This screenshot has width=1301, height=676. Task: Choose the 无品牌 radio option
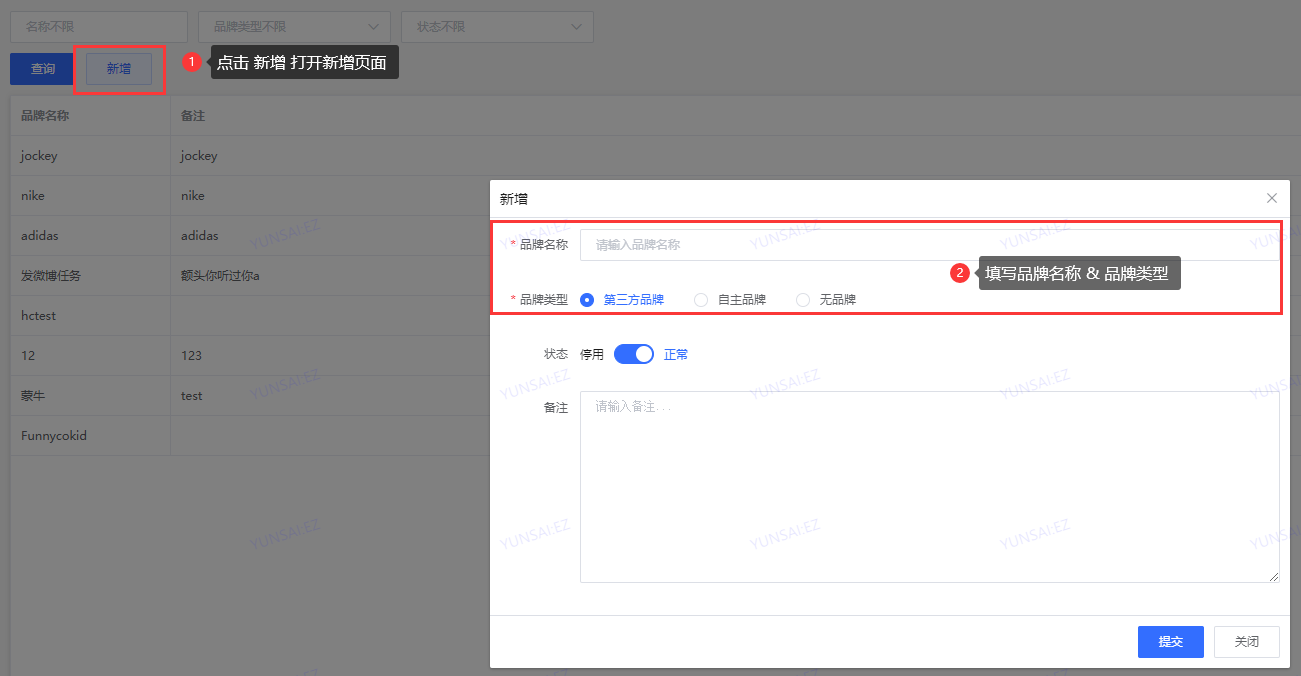(x=803, y=299)
